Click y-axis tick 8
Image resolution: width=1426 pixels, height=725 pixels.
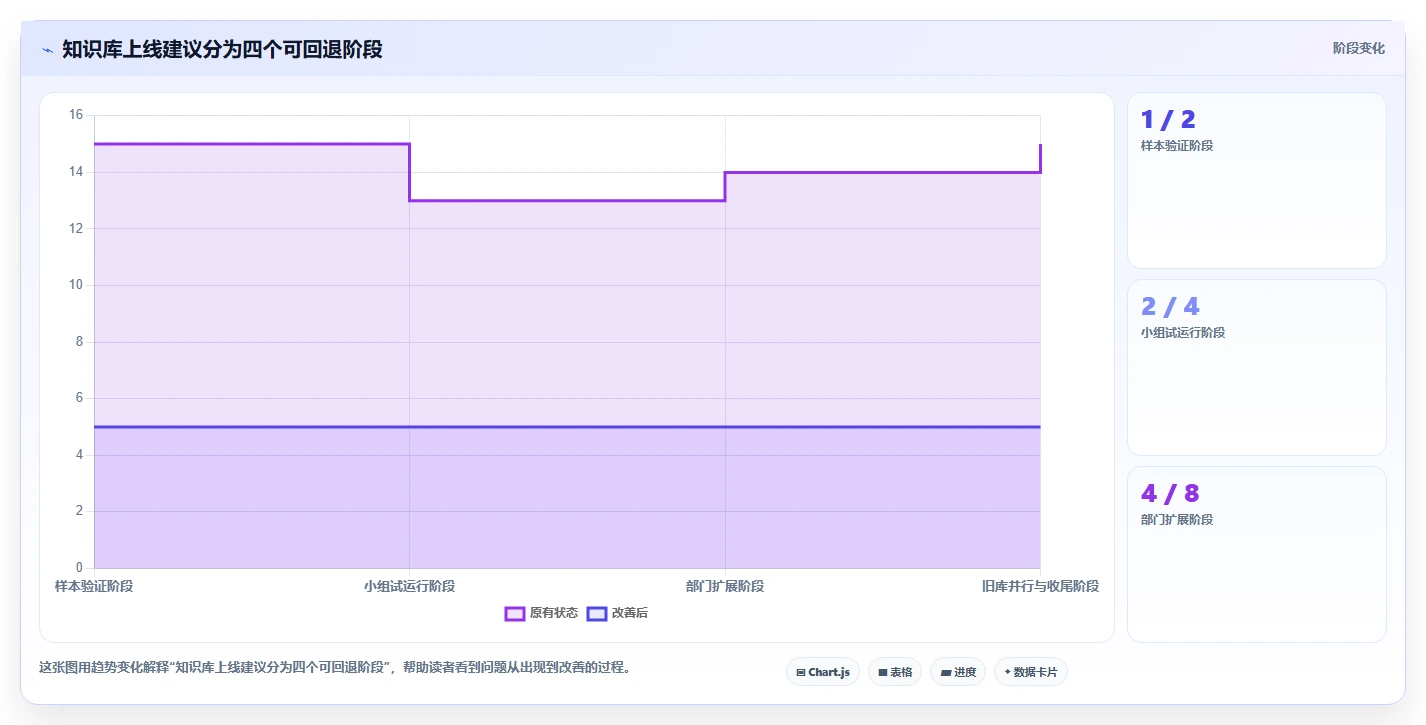[79, 342]
